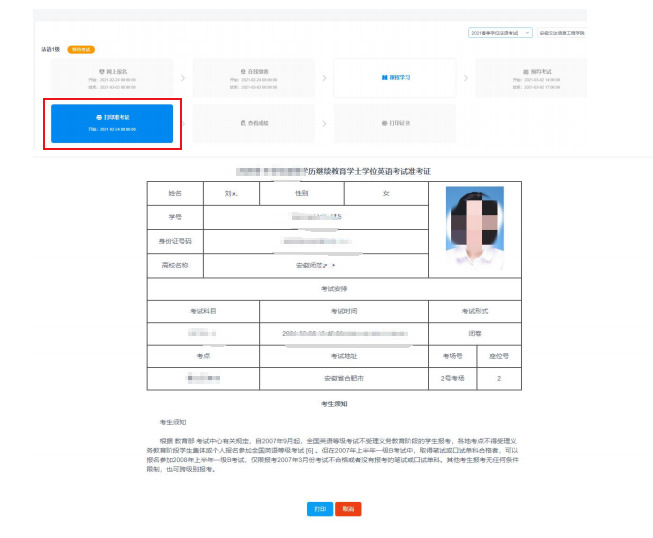
Task: Click arrow between 在线缴费 and 课程学习
Action: coord(324,78)
